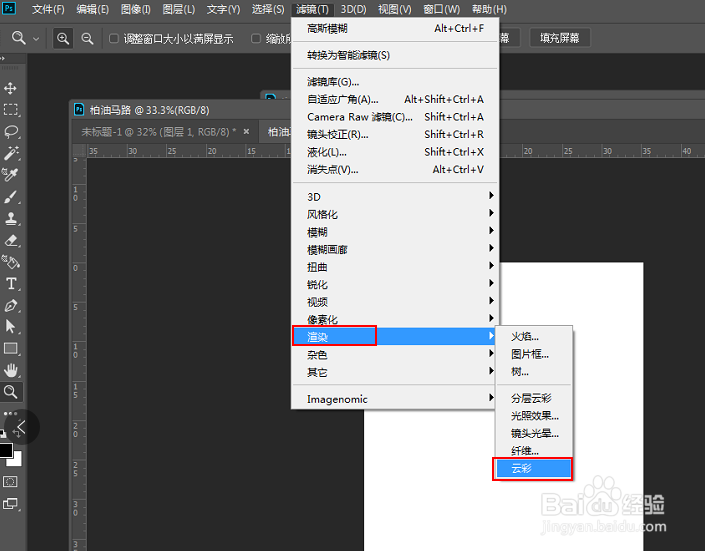705x551 pixels.
Task: Open 光照效果... render filter
Action: tap(534, 416)
